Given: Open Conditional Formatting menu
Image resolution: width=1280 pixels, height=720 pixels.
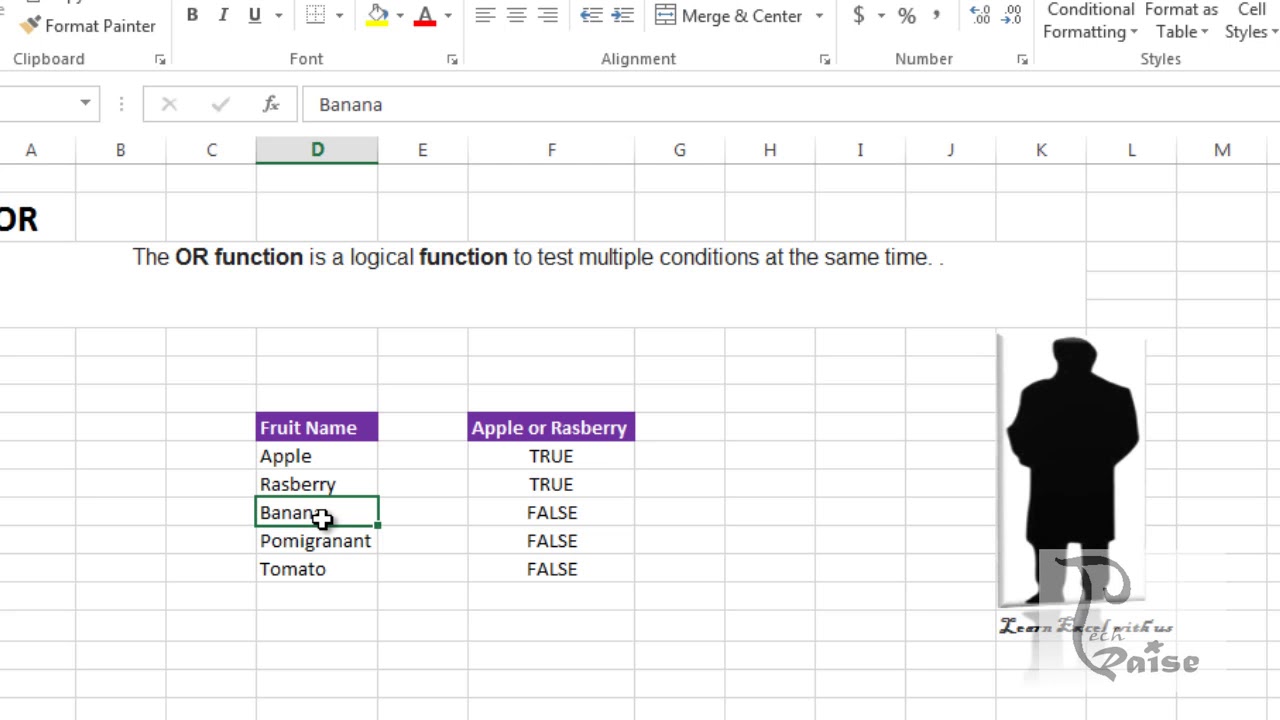Looking at the screenshot, I should tap(1090, 20).
